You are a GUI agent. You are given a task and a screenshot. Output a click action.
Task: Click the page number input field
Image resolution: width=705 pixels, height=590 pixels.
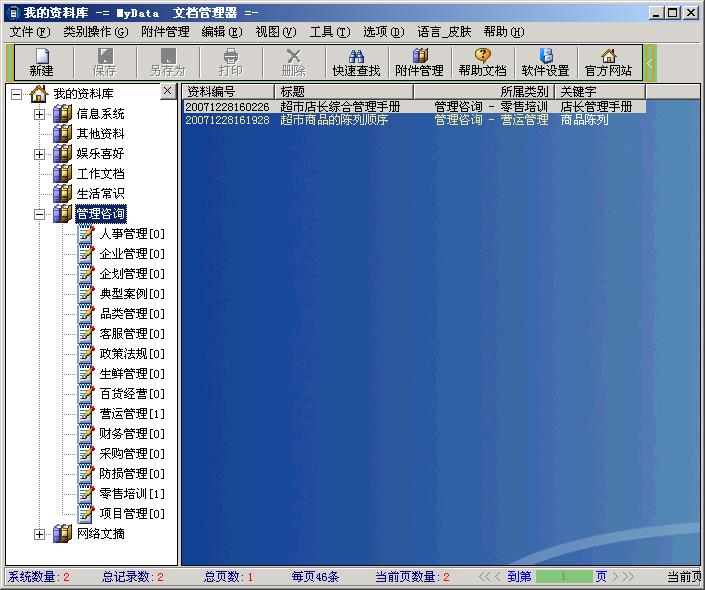(563, 577)
